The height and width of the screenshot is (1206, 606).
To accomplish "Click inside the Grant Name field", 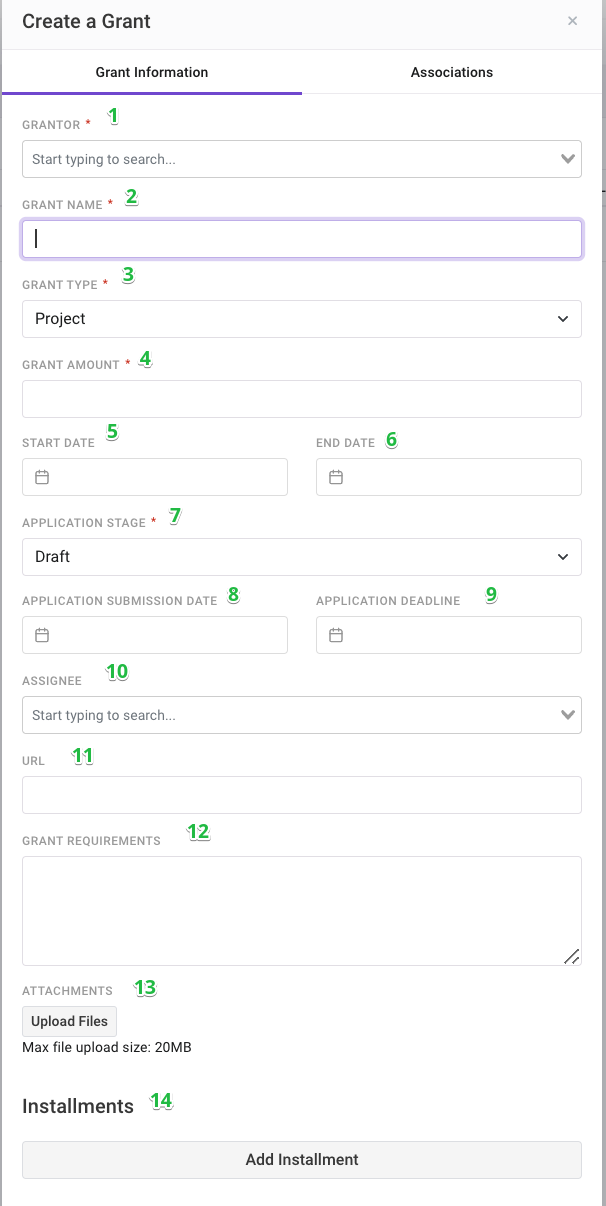I will [x=302, y=239].
